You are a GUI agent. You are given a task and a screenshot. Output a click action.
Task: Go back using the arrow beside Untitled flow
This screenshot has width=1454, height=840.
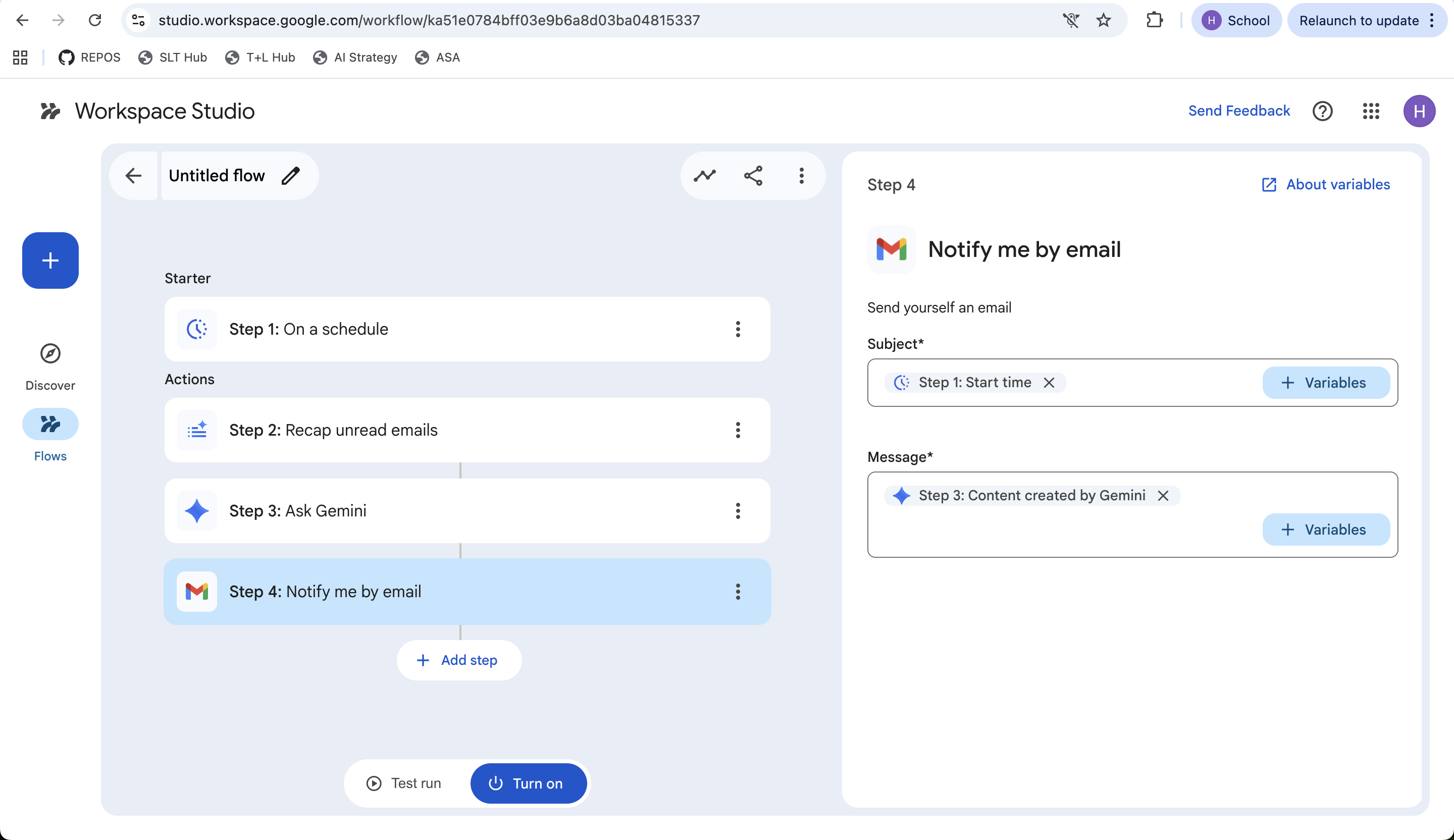[133, 175]
